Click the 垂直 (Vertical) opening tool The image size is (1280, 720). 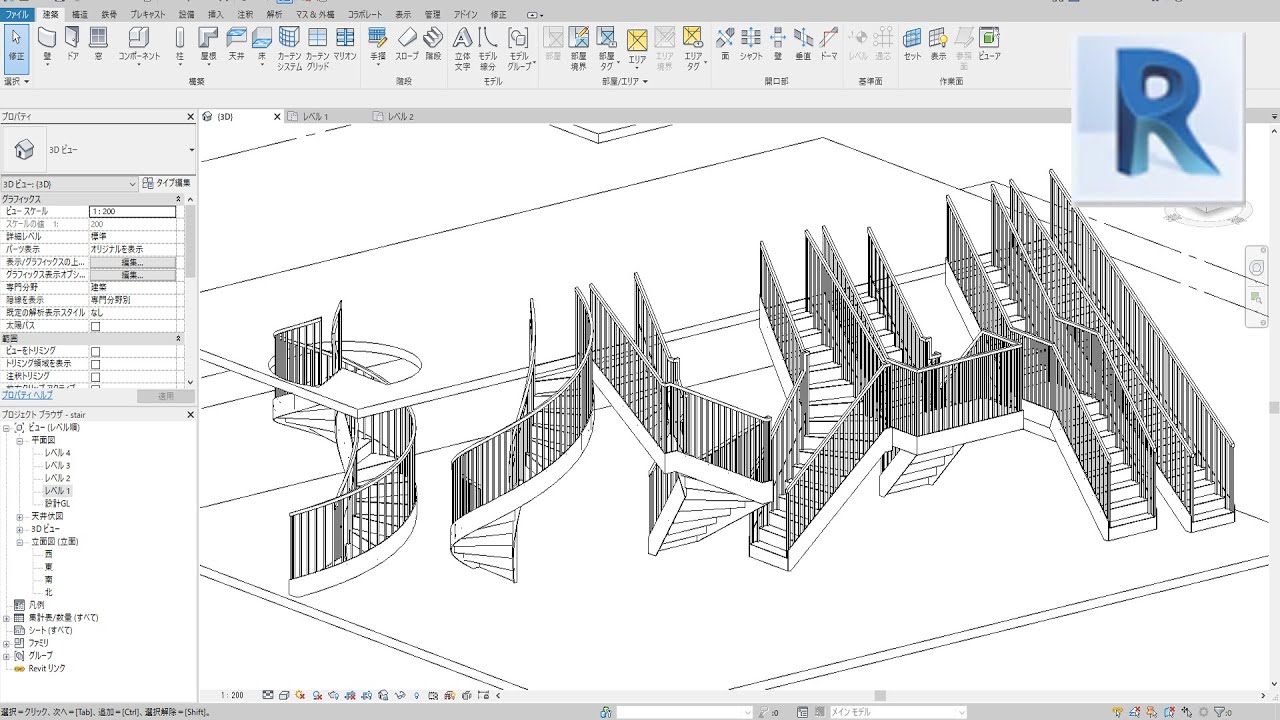click(x=803, y=45)
